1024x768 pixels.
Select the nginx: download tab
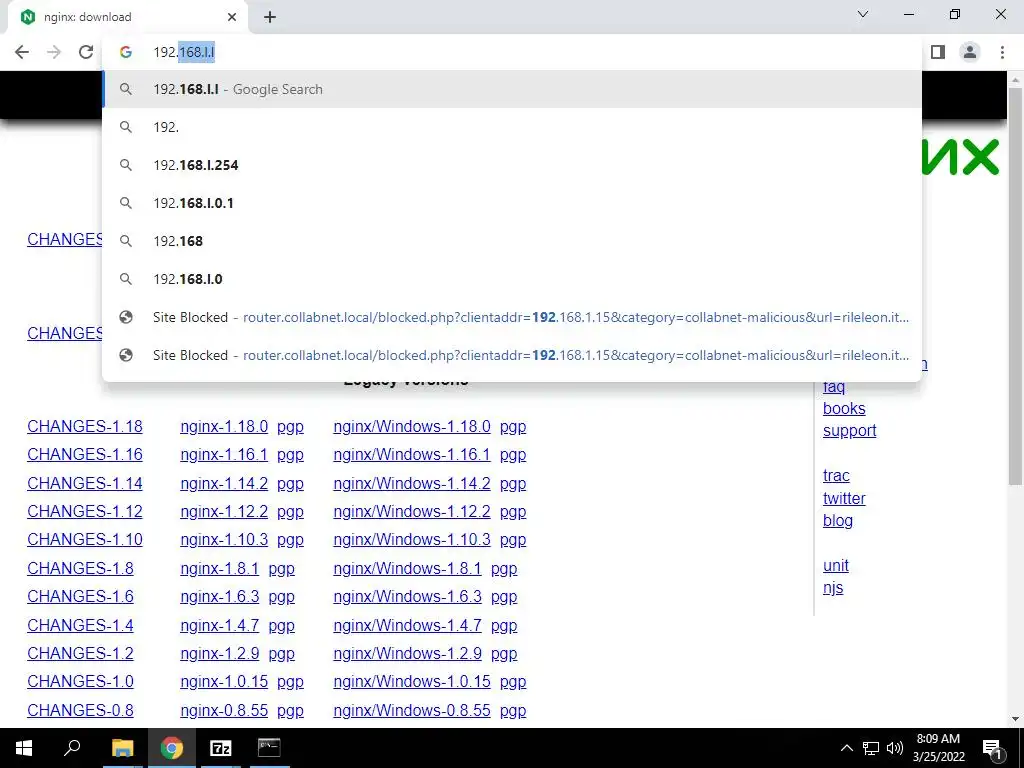127,17
